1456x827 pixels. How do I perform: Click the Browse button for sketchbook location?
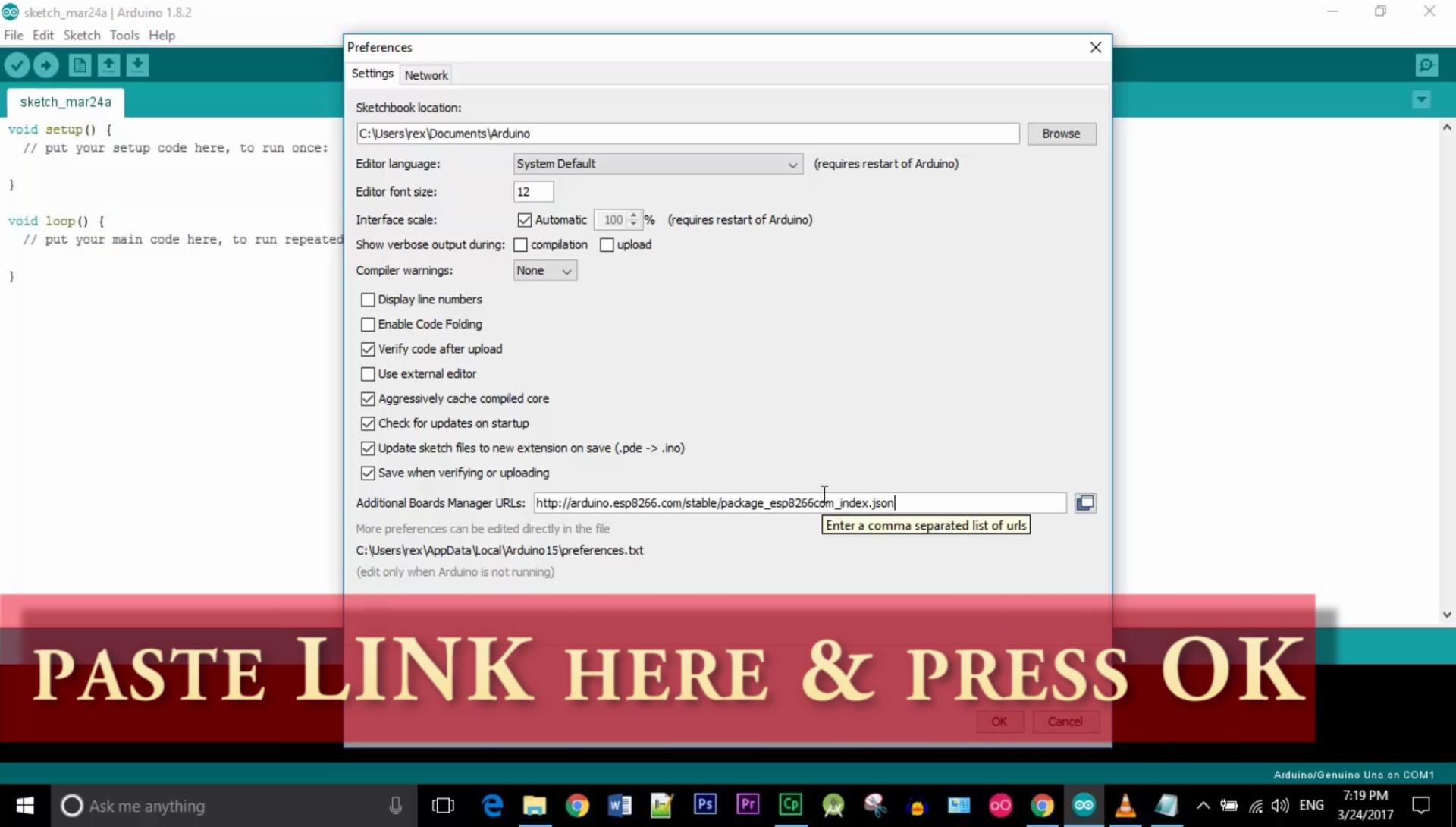coord(1060,134)
